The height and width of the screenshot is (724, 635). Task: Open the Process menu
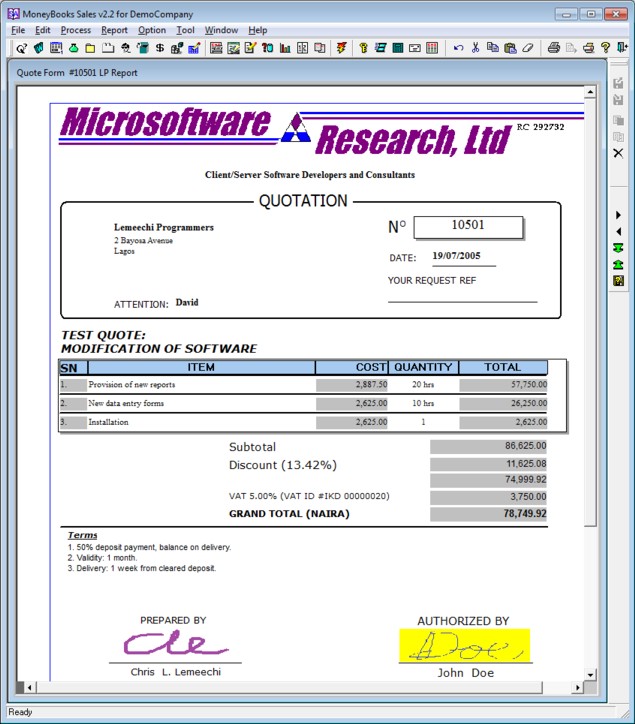(75, 30)
